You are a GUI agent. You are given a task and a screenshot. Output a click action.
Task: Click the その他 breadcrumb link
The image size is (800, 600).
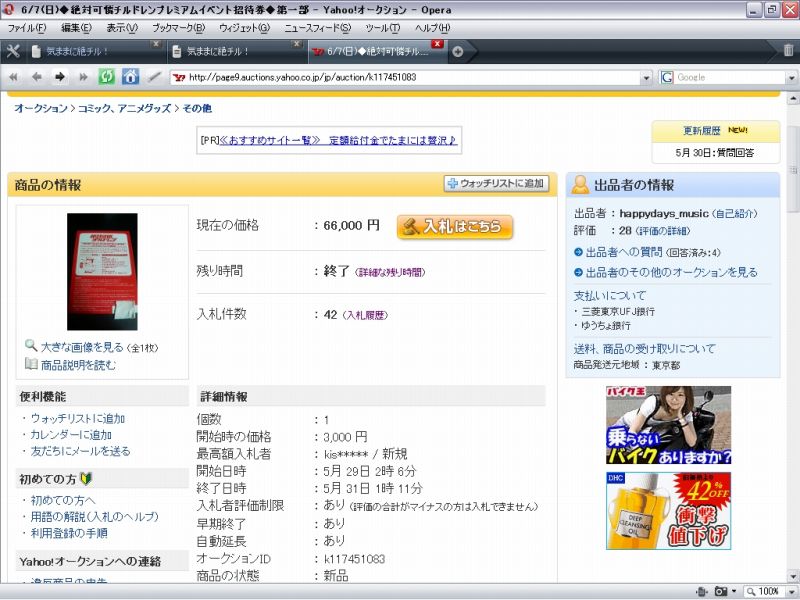[x=197, y=108]
